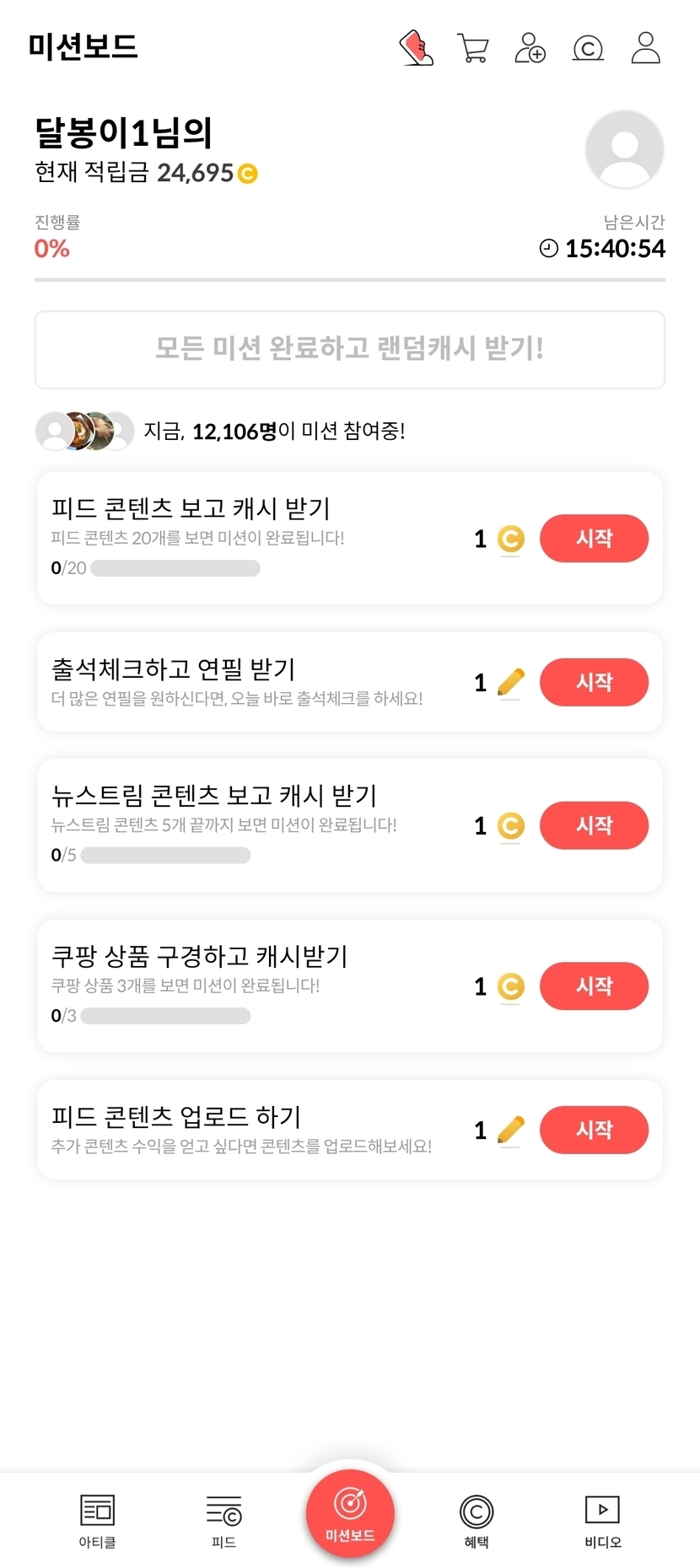
Task: Tap the gold coin next to 적립금 24,695
Action: [247, 174]
